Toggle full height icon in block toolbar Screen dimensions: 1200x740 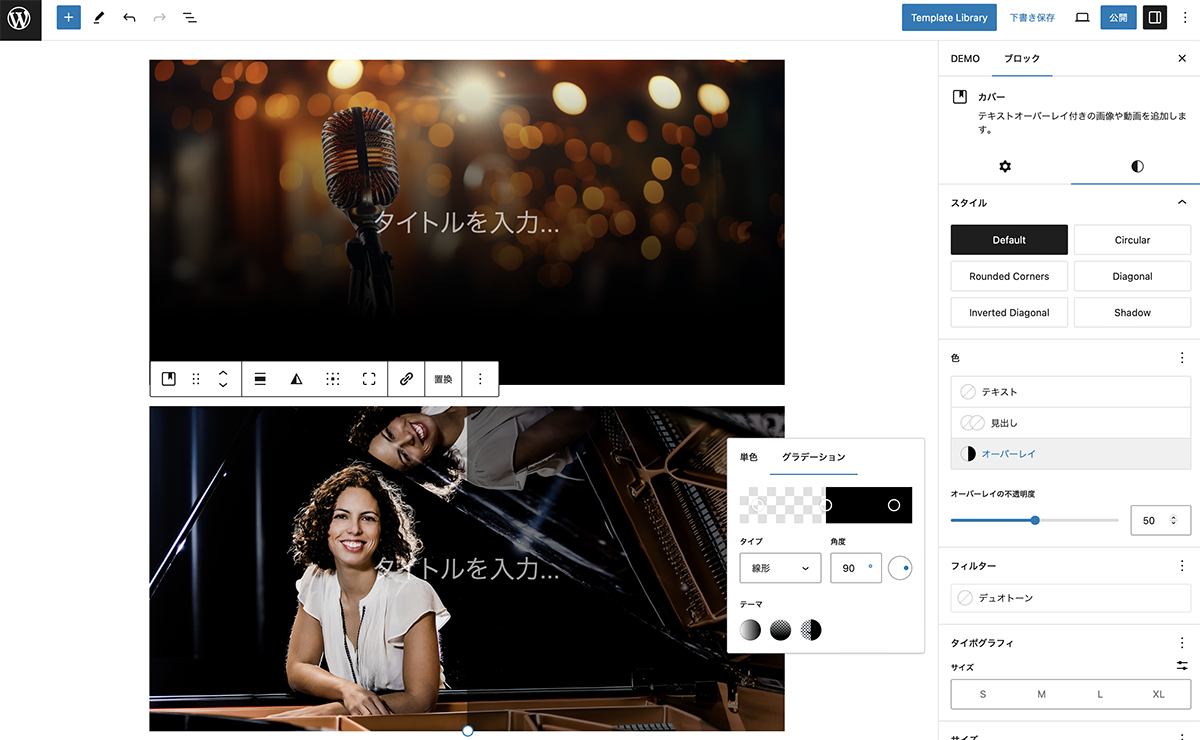369,379
